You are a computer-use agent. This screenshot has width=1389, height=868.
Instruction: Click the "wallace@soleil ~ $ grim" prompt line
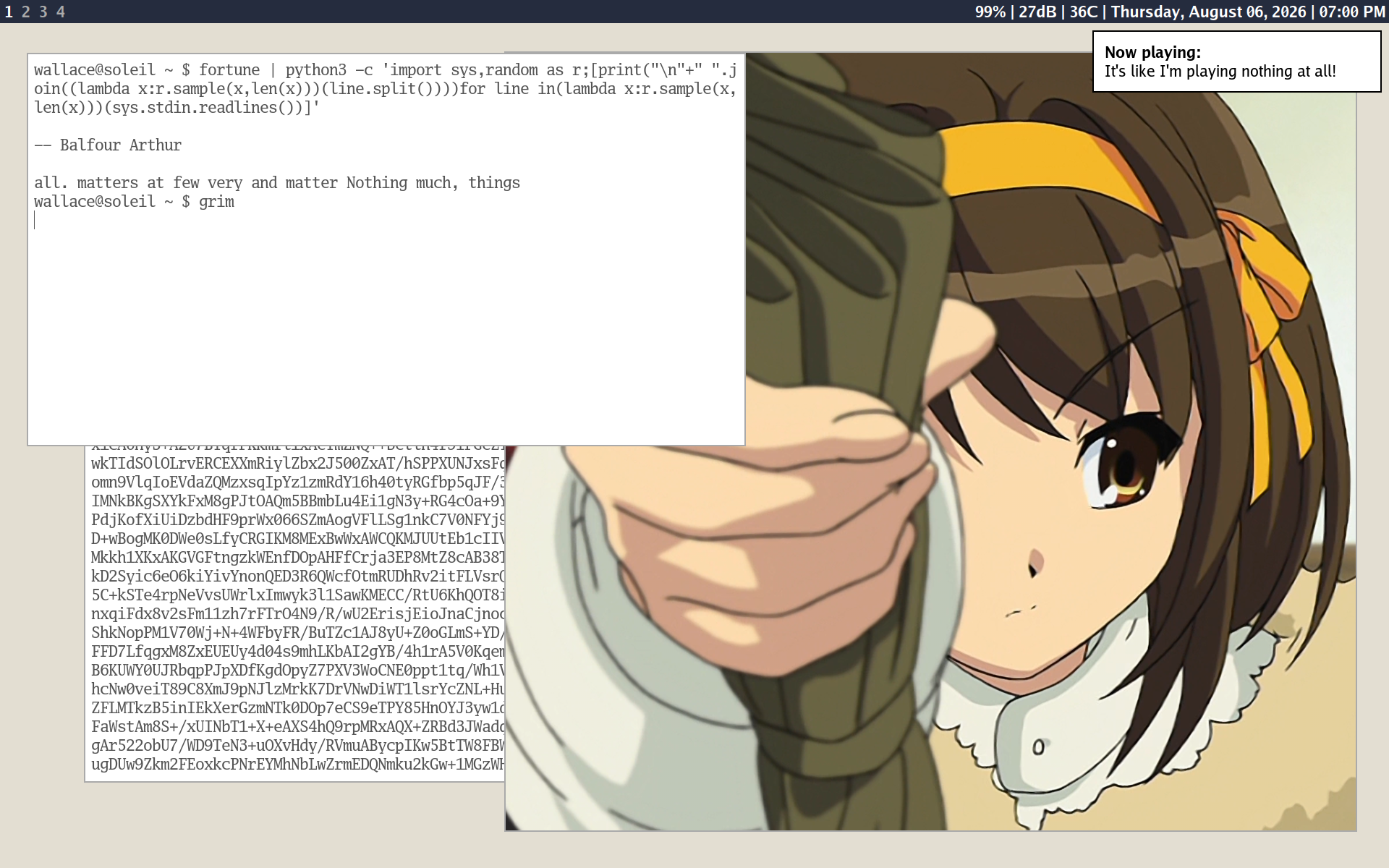(x=134, y=201)
